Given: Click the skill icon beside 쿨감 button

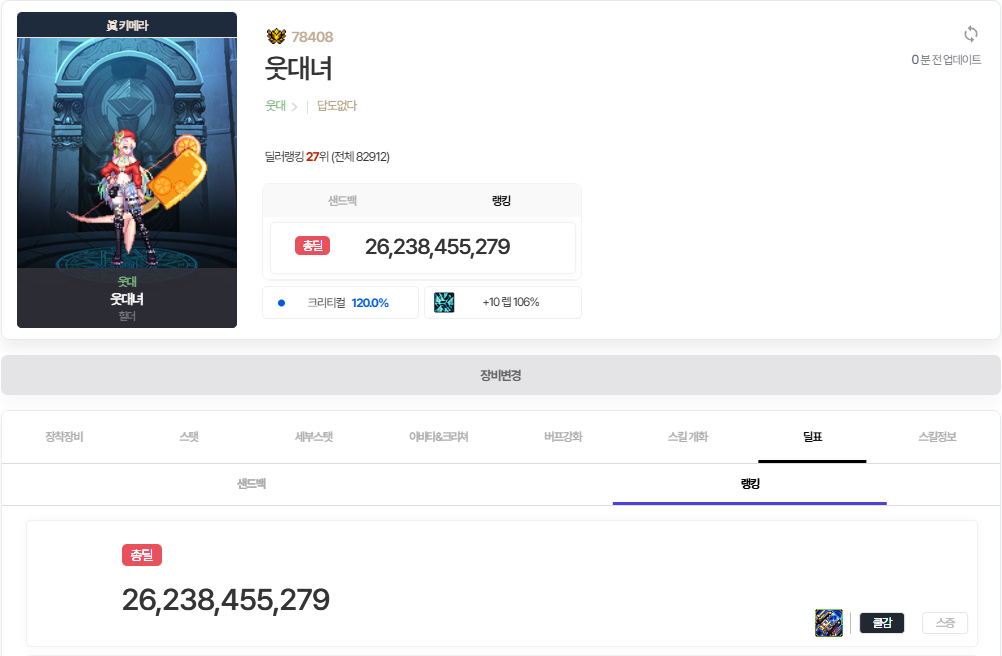Looking at the screenshot, I should click(x=829, y=623).
